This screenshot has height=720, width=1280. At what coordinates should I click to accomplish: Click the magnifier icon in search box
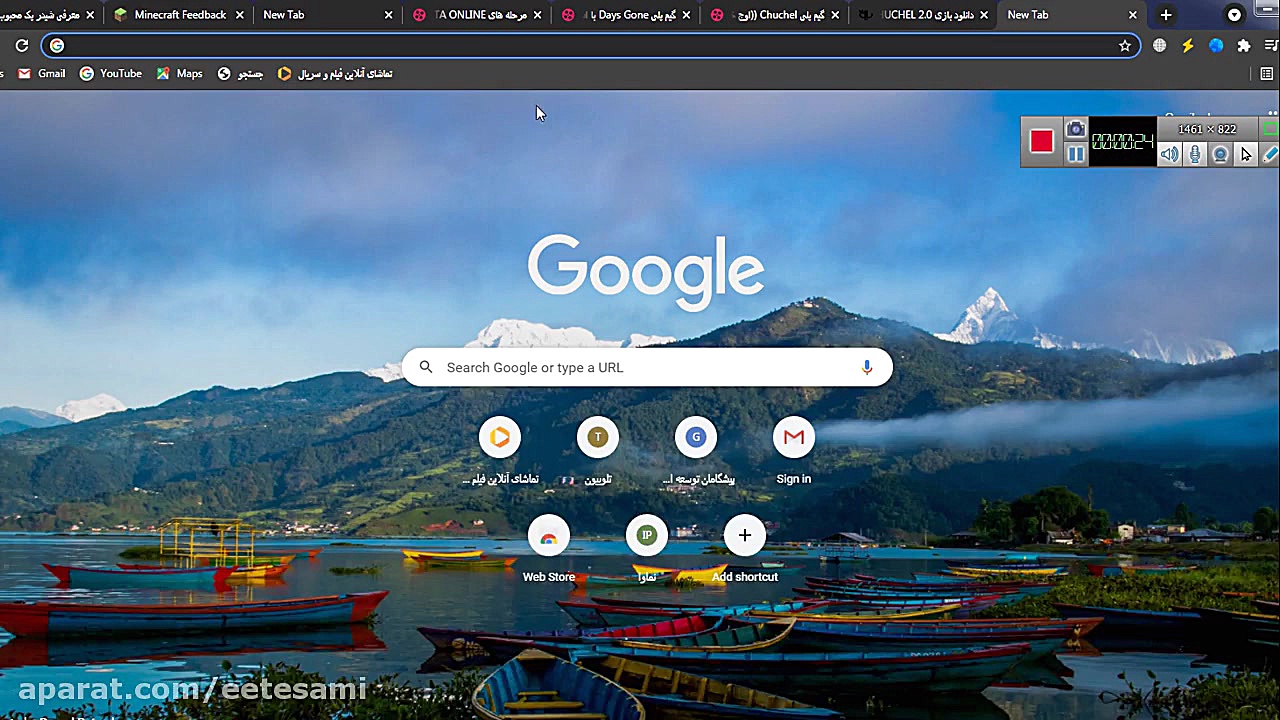(426, 368)
